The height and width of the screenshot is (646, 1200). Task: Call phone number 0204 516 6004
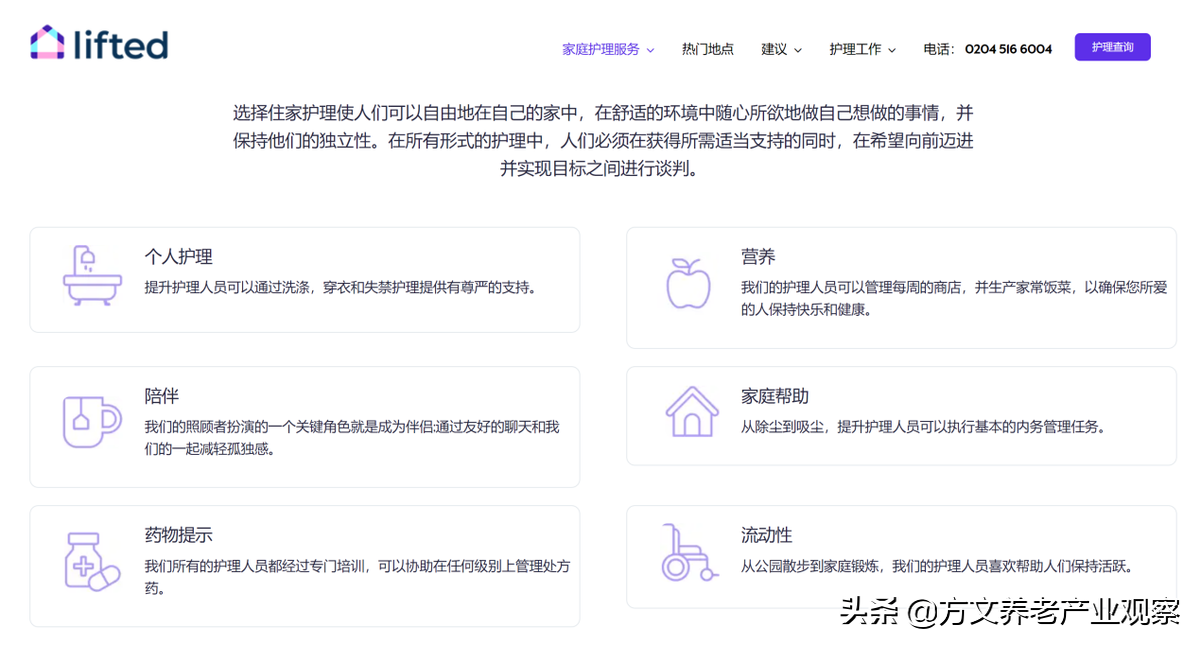pyautogui.click(x=1008, y=48)
